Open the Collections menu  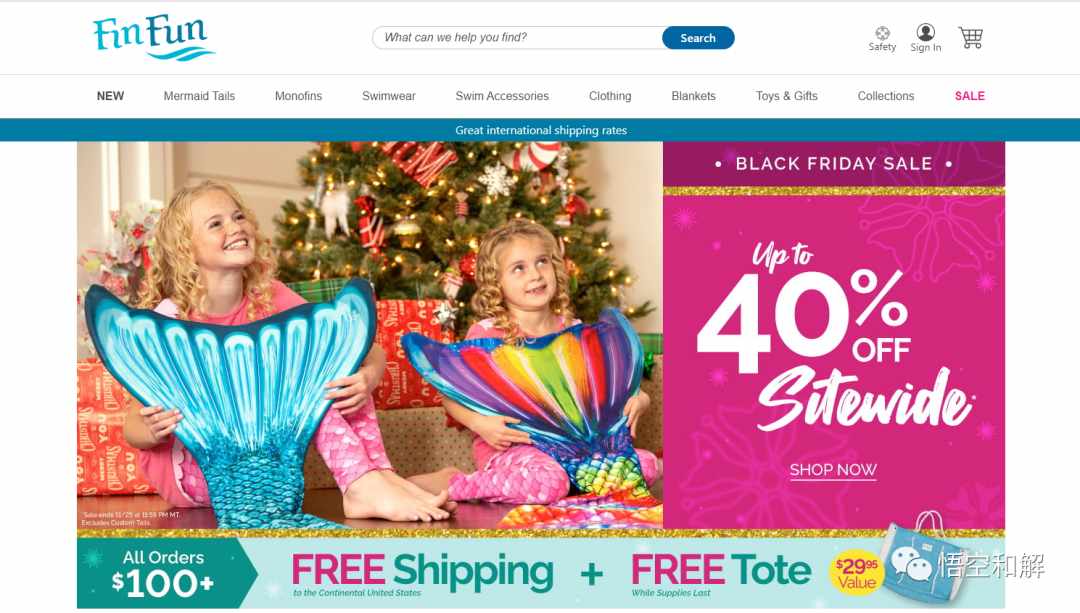click(886, 96)
